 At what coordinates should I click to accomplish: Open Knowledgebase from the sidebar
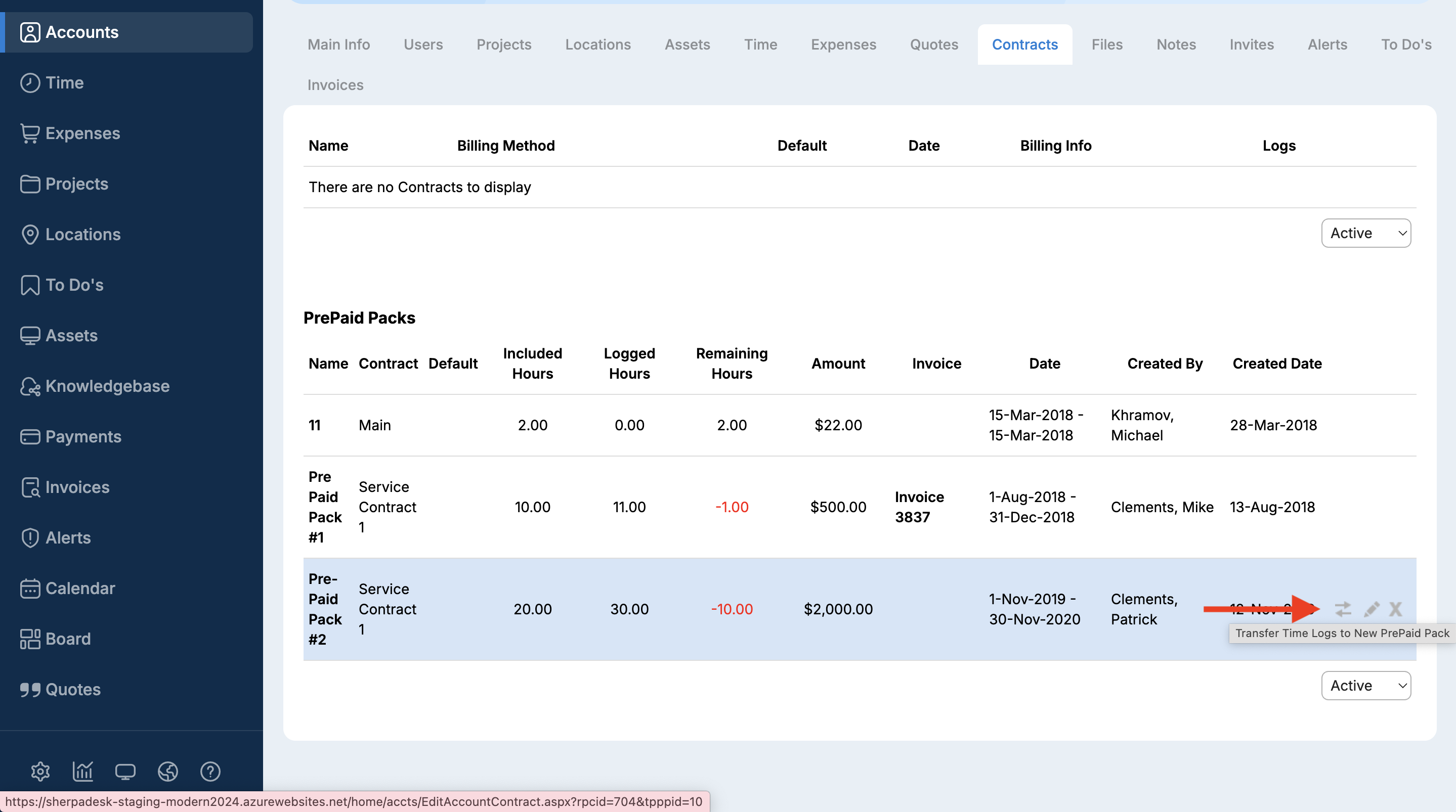(x=107, y=386)
